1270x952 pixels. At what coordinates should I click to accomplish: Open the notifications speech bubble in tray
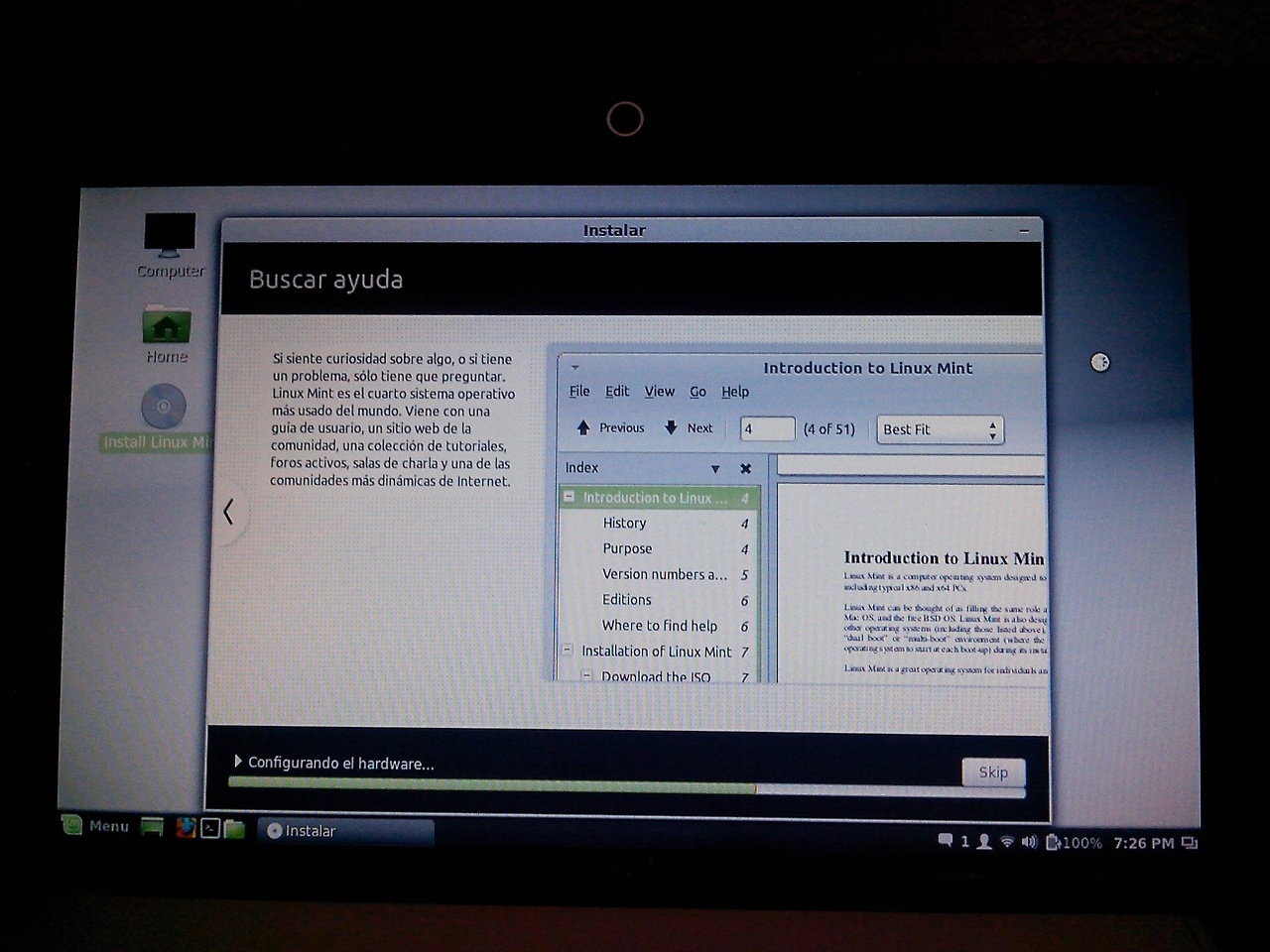[x=945, y=841]
